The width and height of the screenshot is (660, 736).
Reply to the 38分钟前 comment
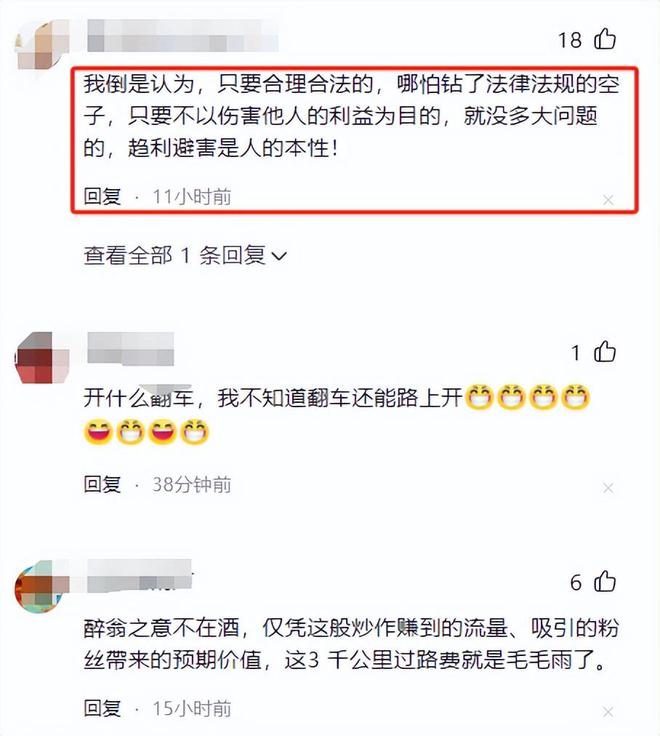102,484
